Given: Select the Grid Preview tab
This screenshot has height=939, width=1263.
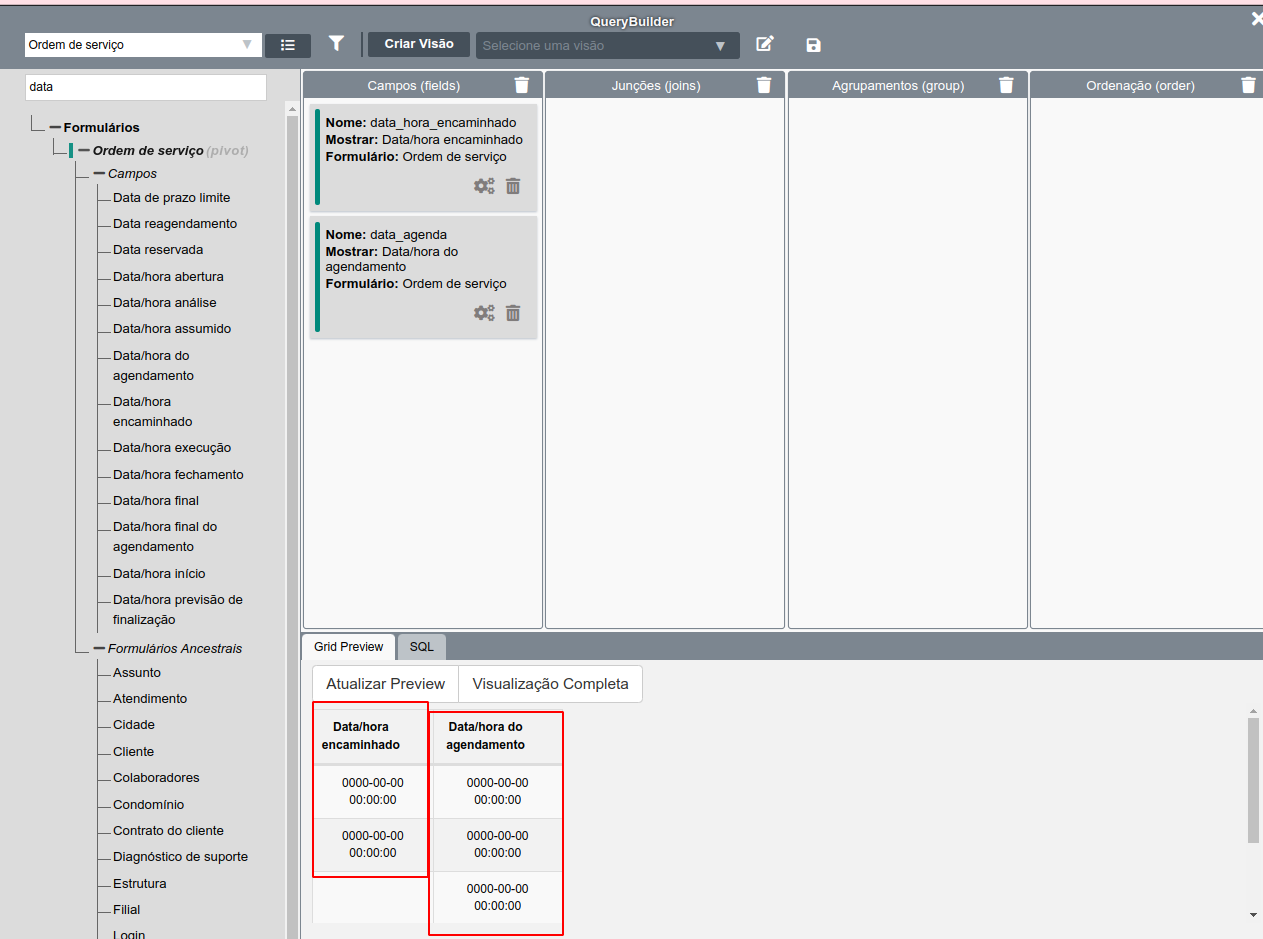Looking at the screenshot, I should coord(348,646).
